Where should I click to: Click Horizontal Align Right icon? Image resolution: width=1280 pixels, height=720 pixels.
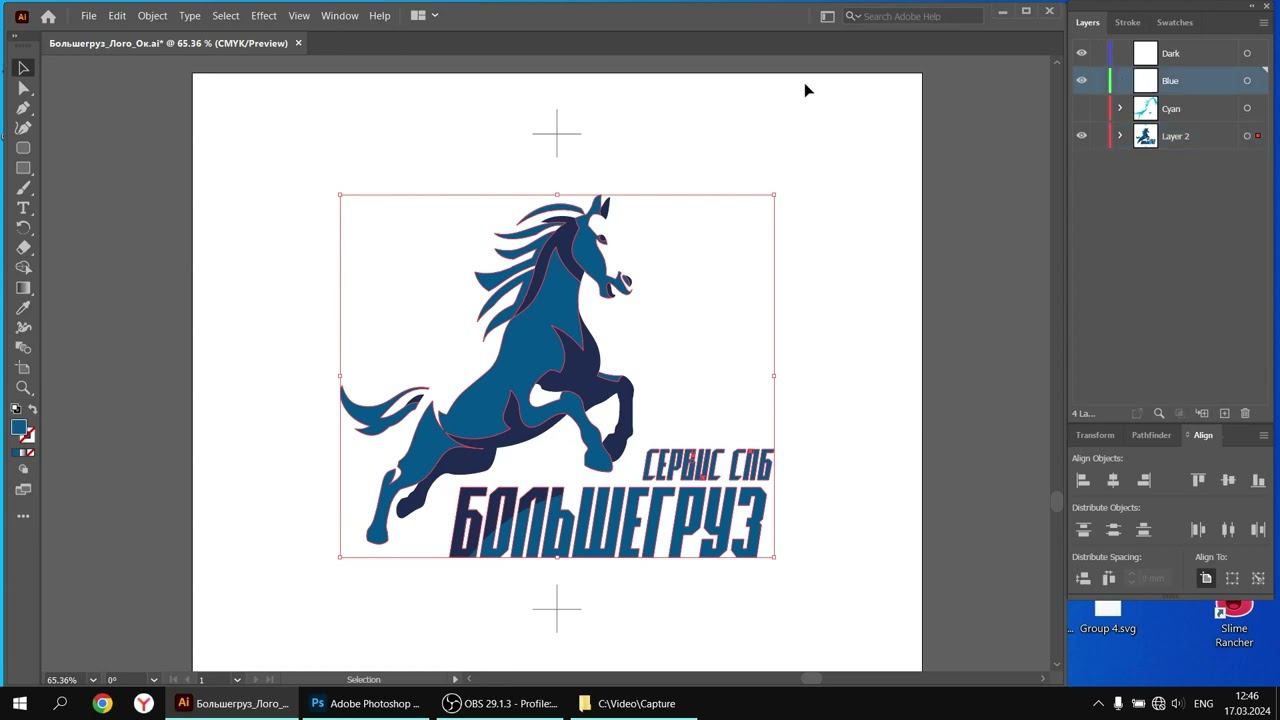tap(1144, 480)
